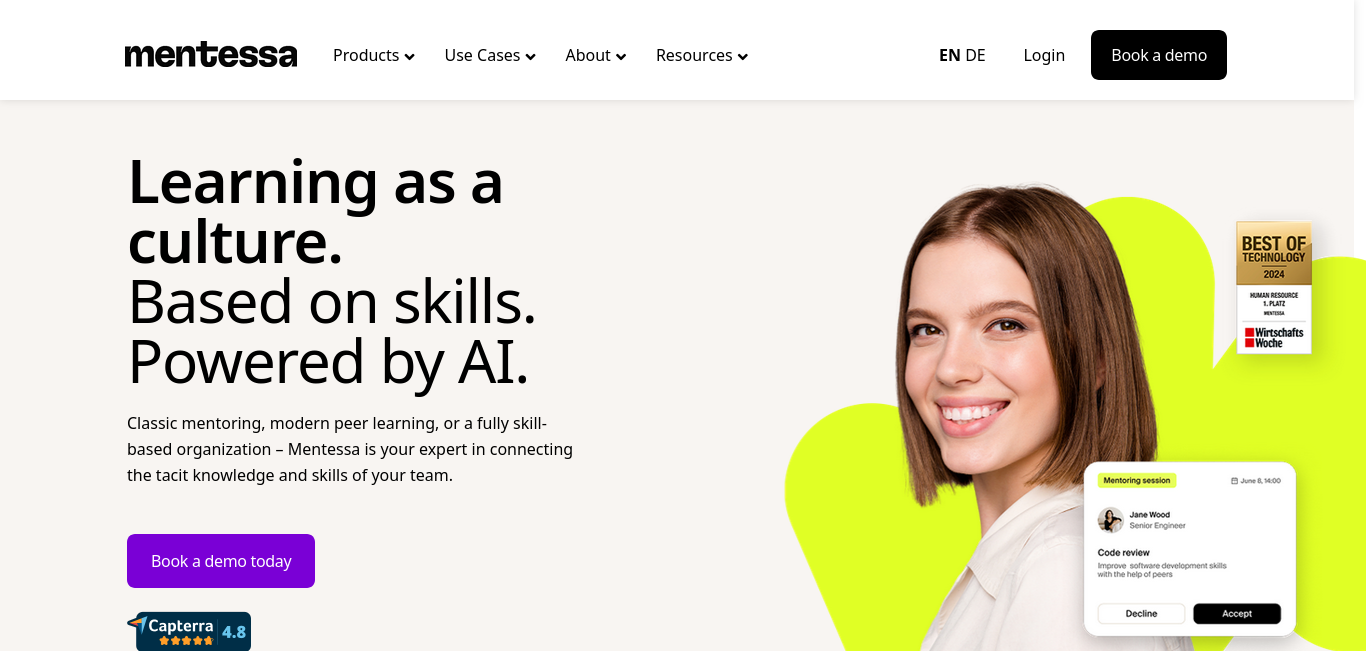Screen dimensions: 1366x651
Task: Accept the mentoring session request
Action: (x=1237, y=613)
